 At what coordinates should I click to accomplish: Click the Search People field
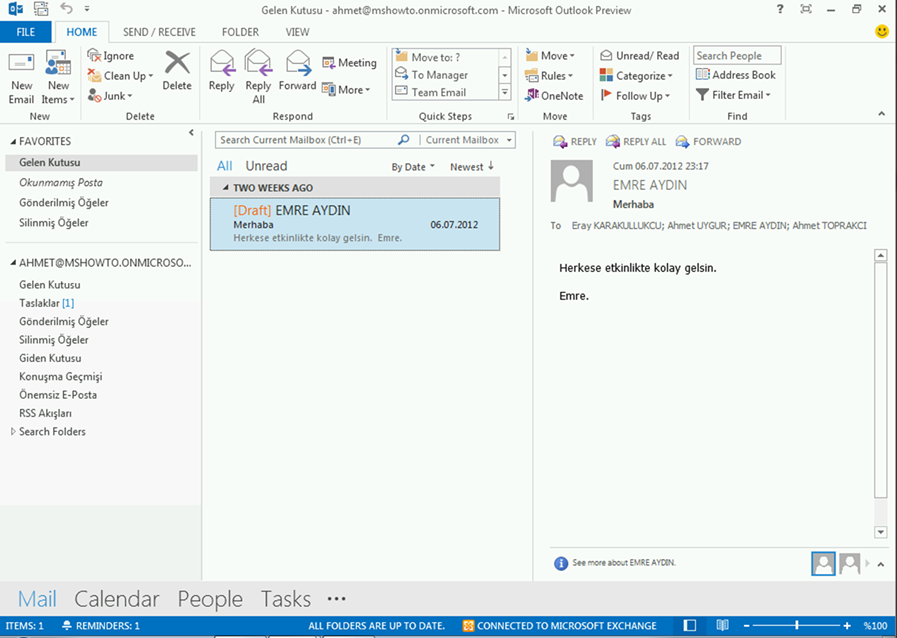pyautogui.click(x=737, y=56)
